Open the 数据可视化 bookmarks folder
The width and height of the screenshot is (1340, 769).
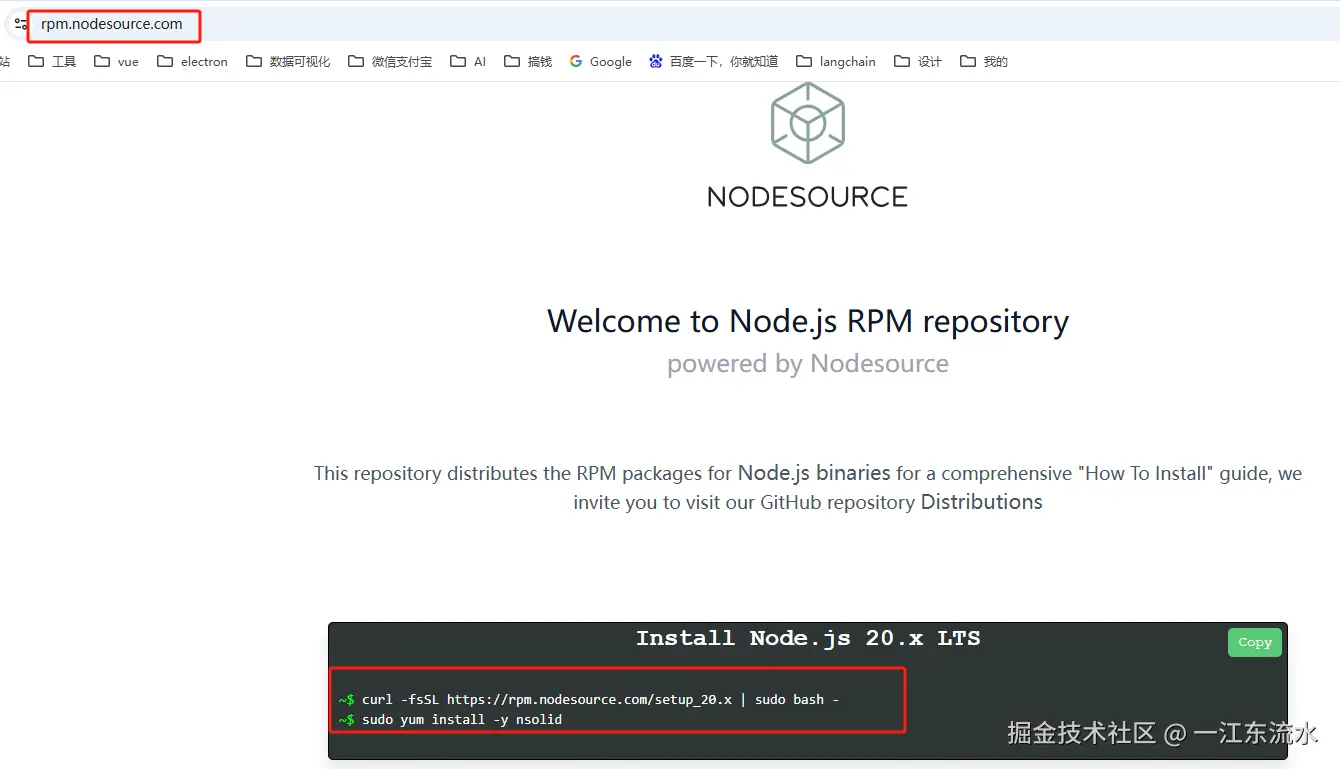pyautogui.click(x=288, y=61)
